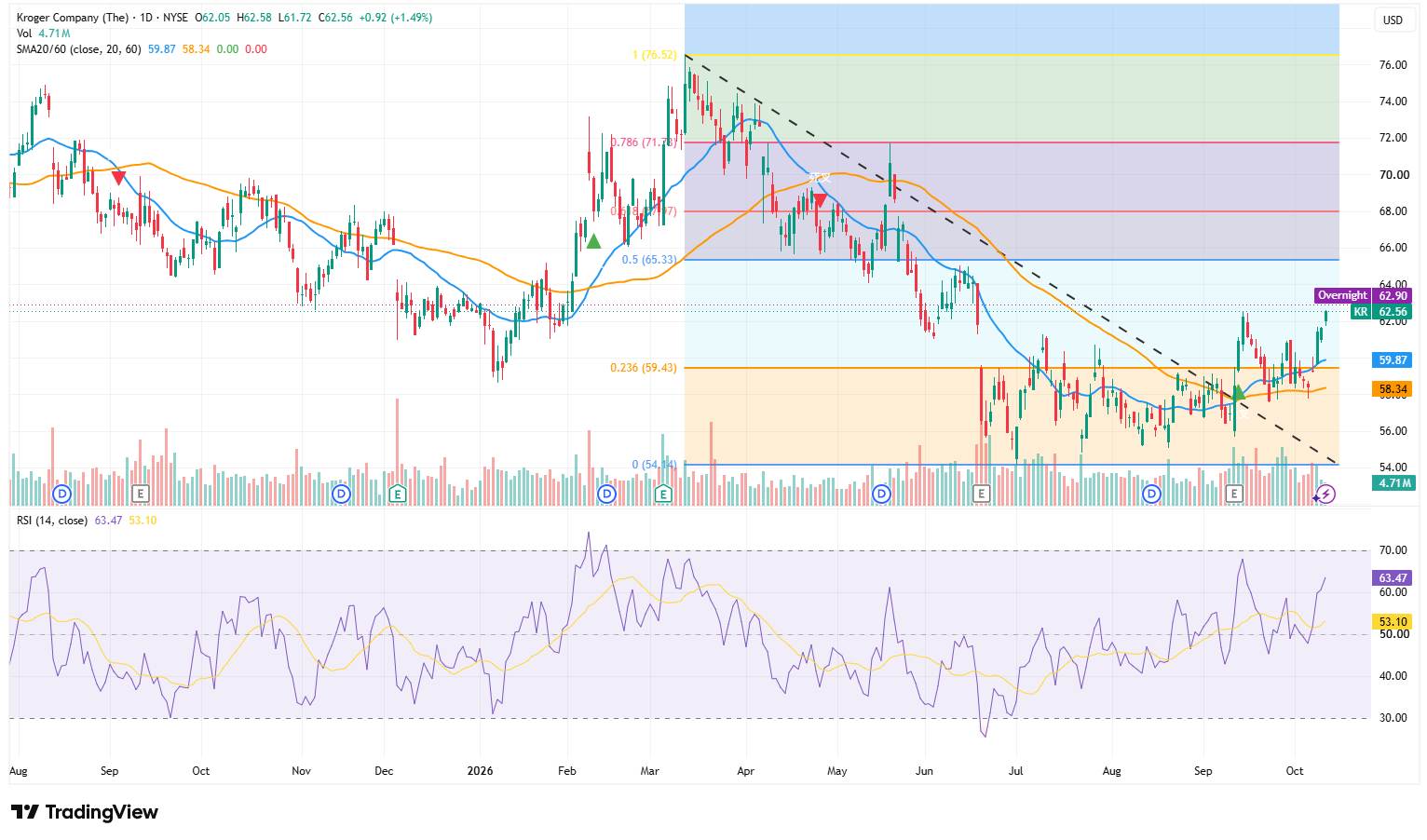The image size is (1427, 840).
Task: Click the yellow Fibonacci 1 level line
Action: [x=1012, y=55]
